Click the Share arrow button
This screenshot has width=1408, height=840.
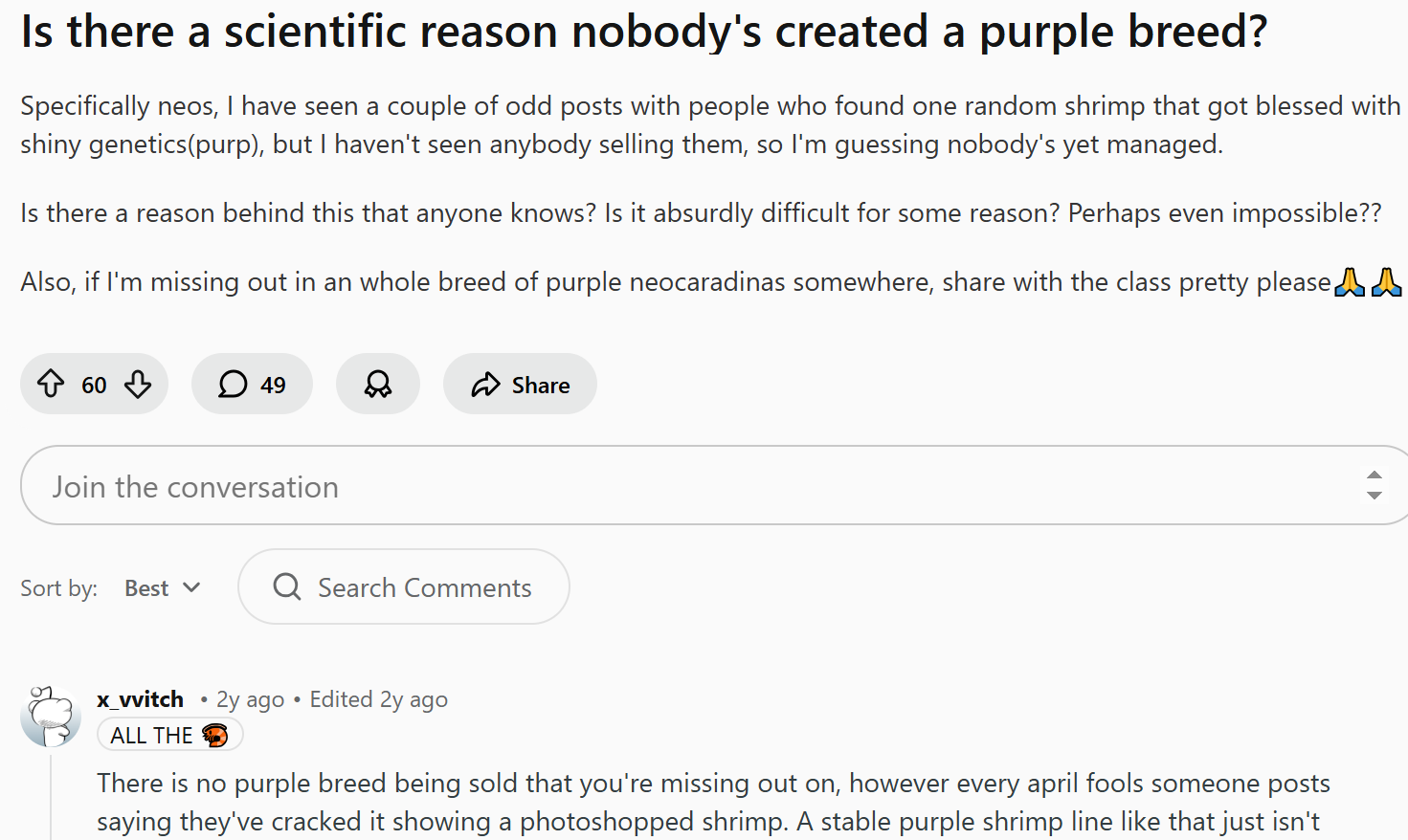[x=485, y=385]
